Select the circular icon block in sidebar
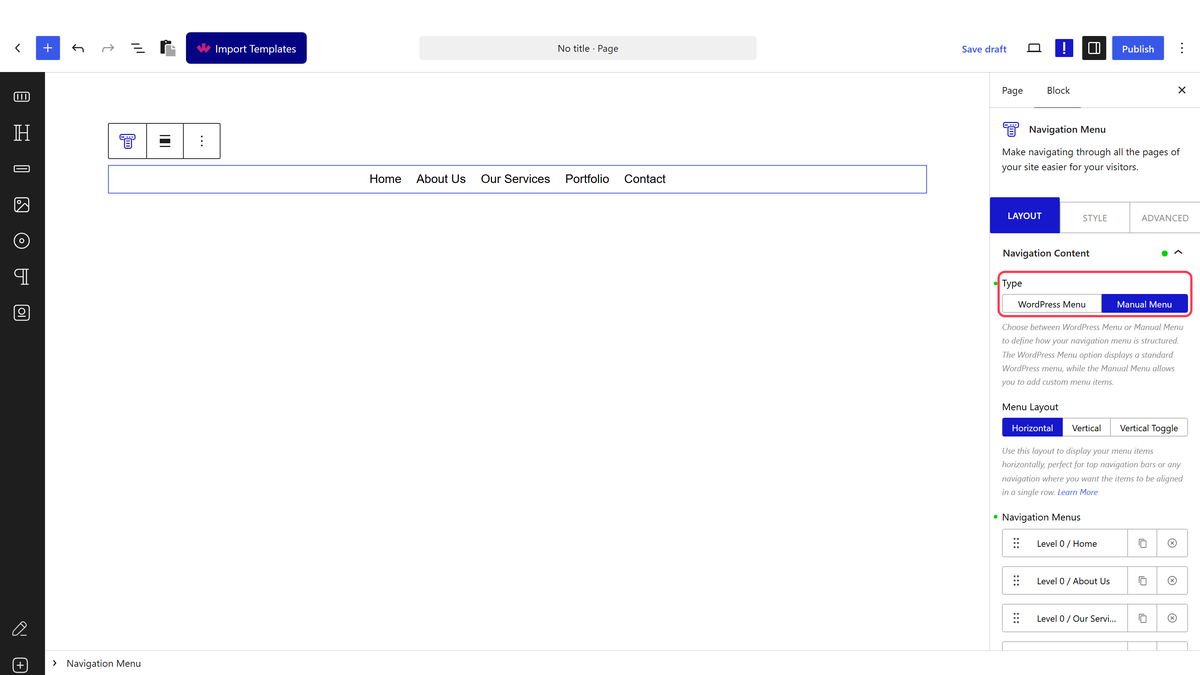This screenshot has height=675, width=1200. point(22,241)
